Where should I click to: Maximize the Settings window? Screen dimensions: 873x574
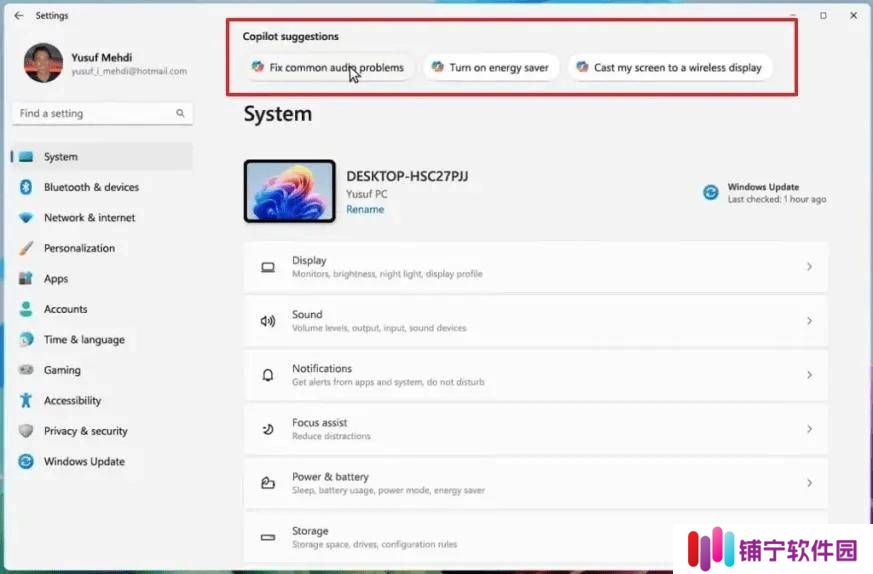(823, 16)
